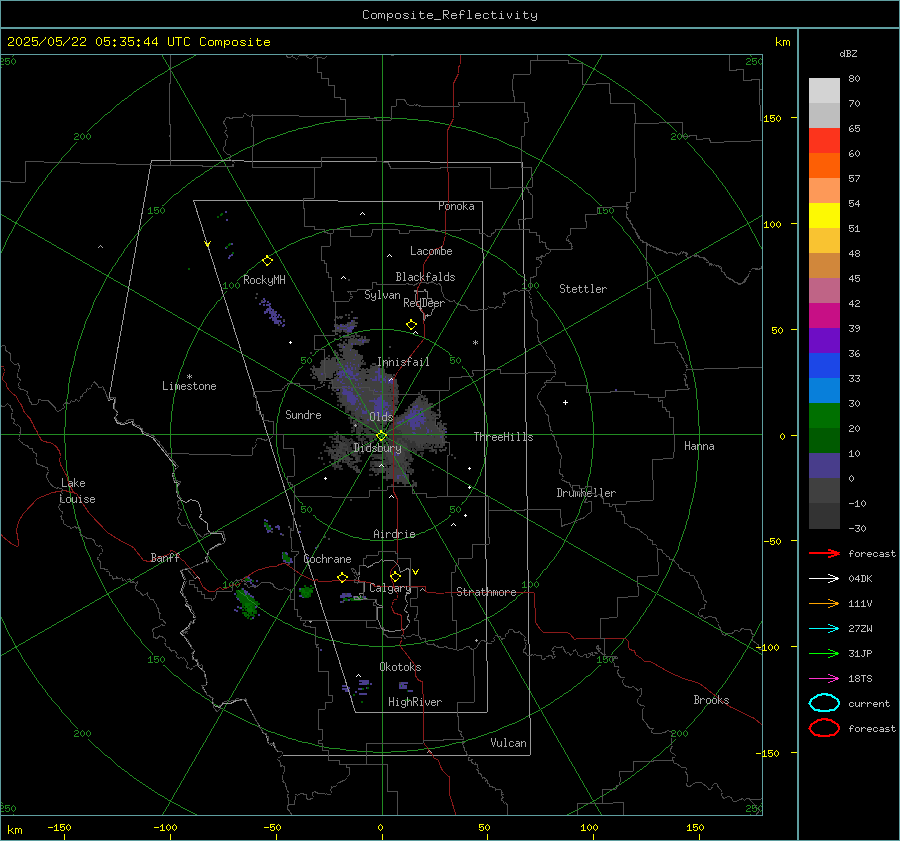Click the red 60 dBZ color swatch
The image size is (900, 841).
coord(824,140)
